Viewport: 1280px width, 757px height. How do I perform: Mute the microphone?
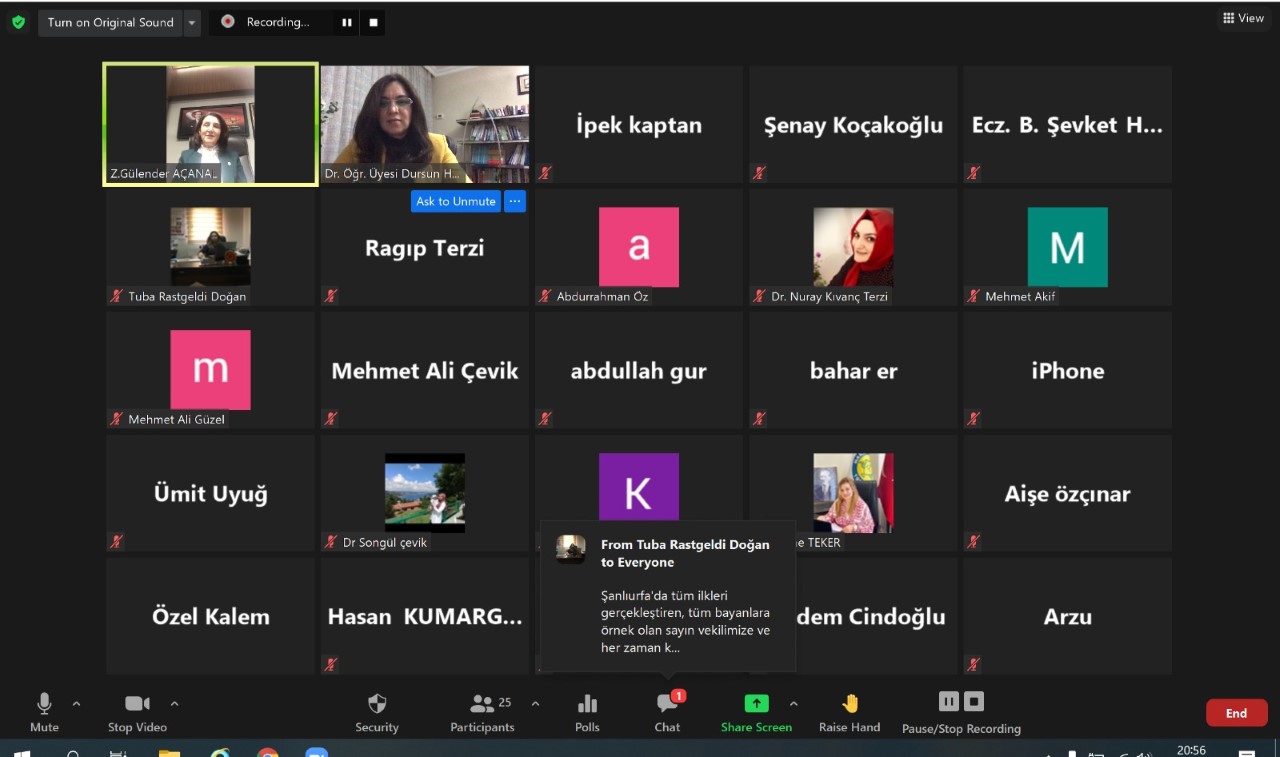(44, 704)
